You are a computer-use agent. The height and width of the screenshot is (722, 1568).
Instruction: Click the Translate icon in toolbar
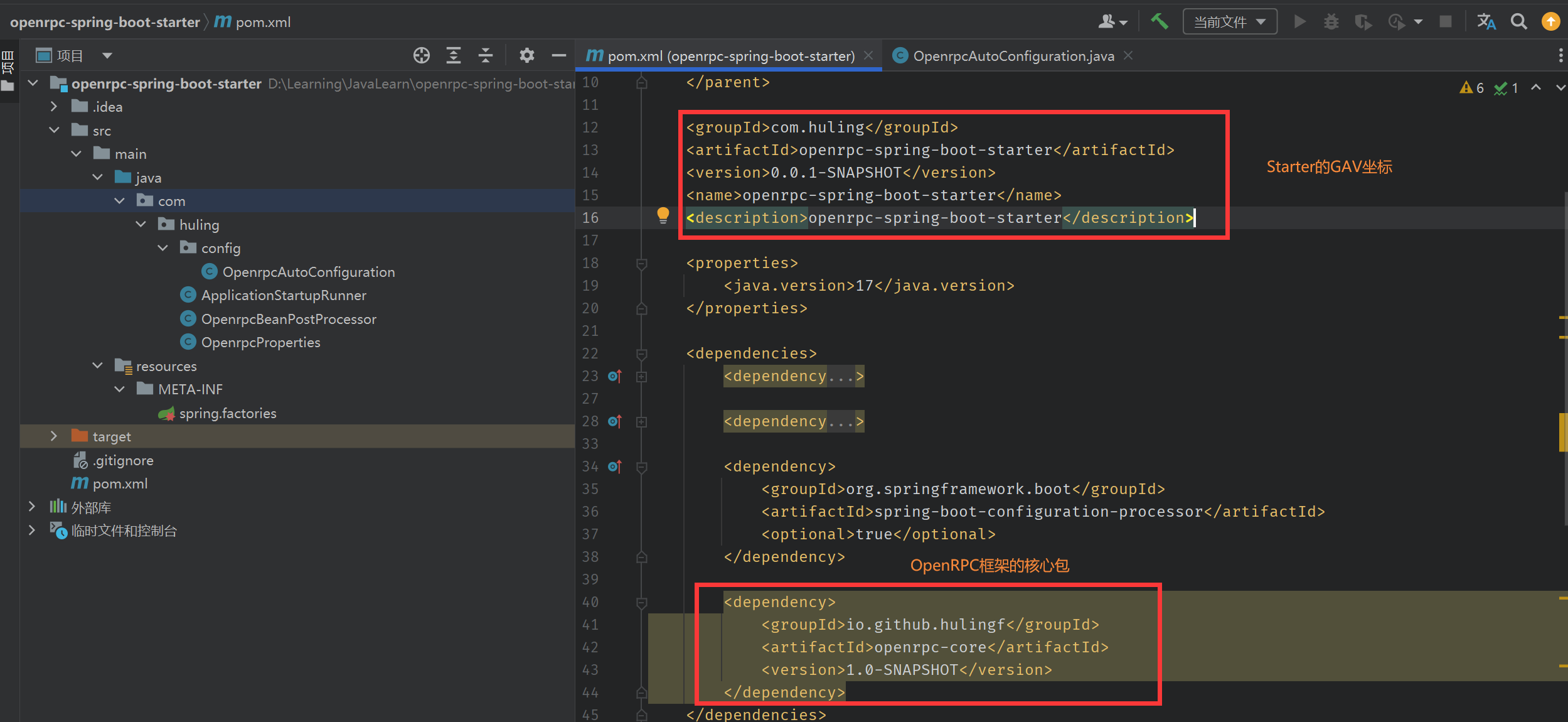point(1486,22)
